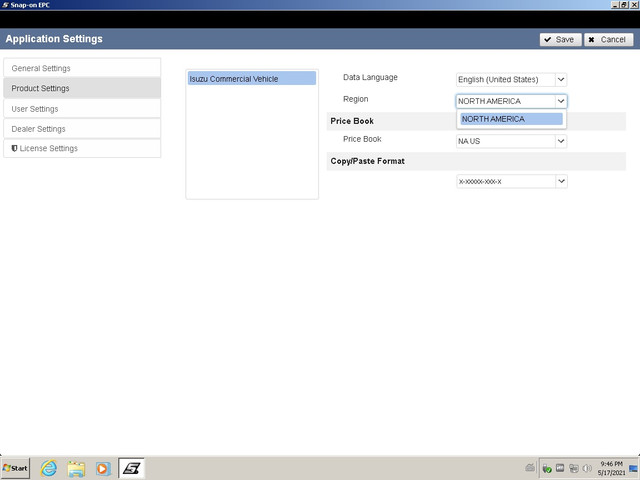
Task: Select Isuzu Commercial Vehicle in product list
Action: pos(252,78)
